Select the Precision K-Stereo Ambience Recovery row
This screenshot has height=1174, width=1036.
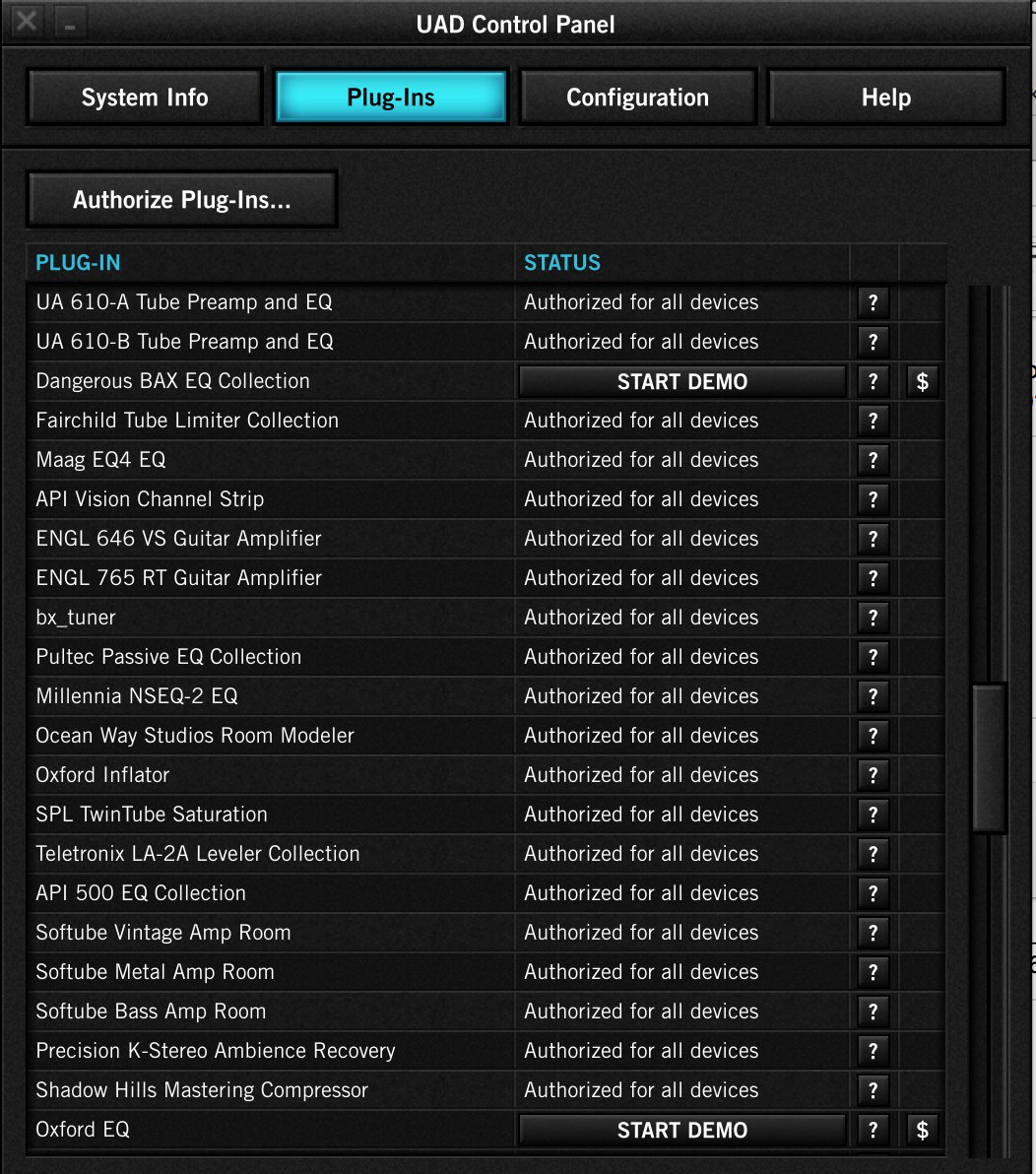(x=486, y=1051)
